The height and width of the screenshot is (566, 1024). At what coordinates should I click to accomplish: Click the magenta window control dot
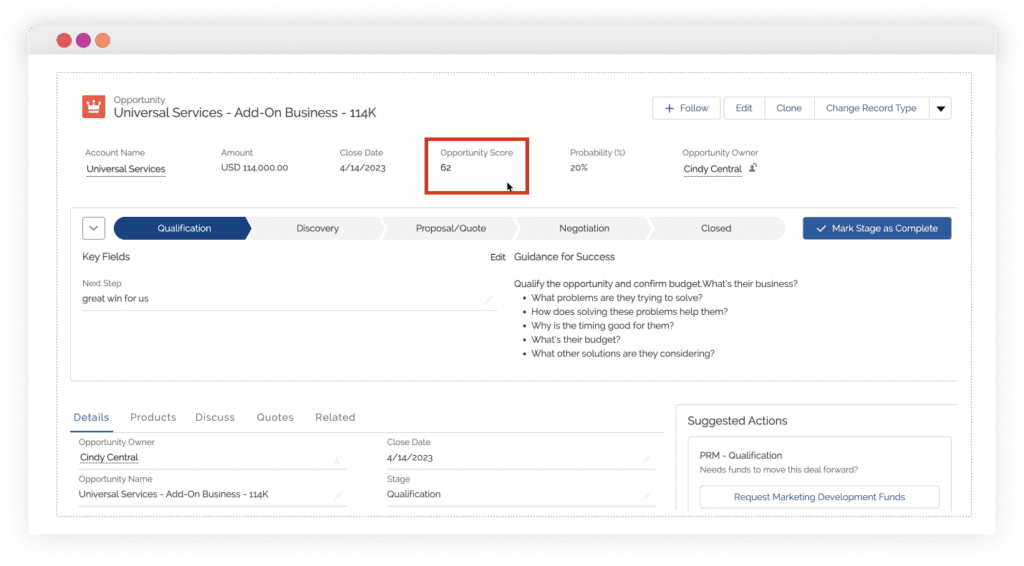point(84,40)
